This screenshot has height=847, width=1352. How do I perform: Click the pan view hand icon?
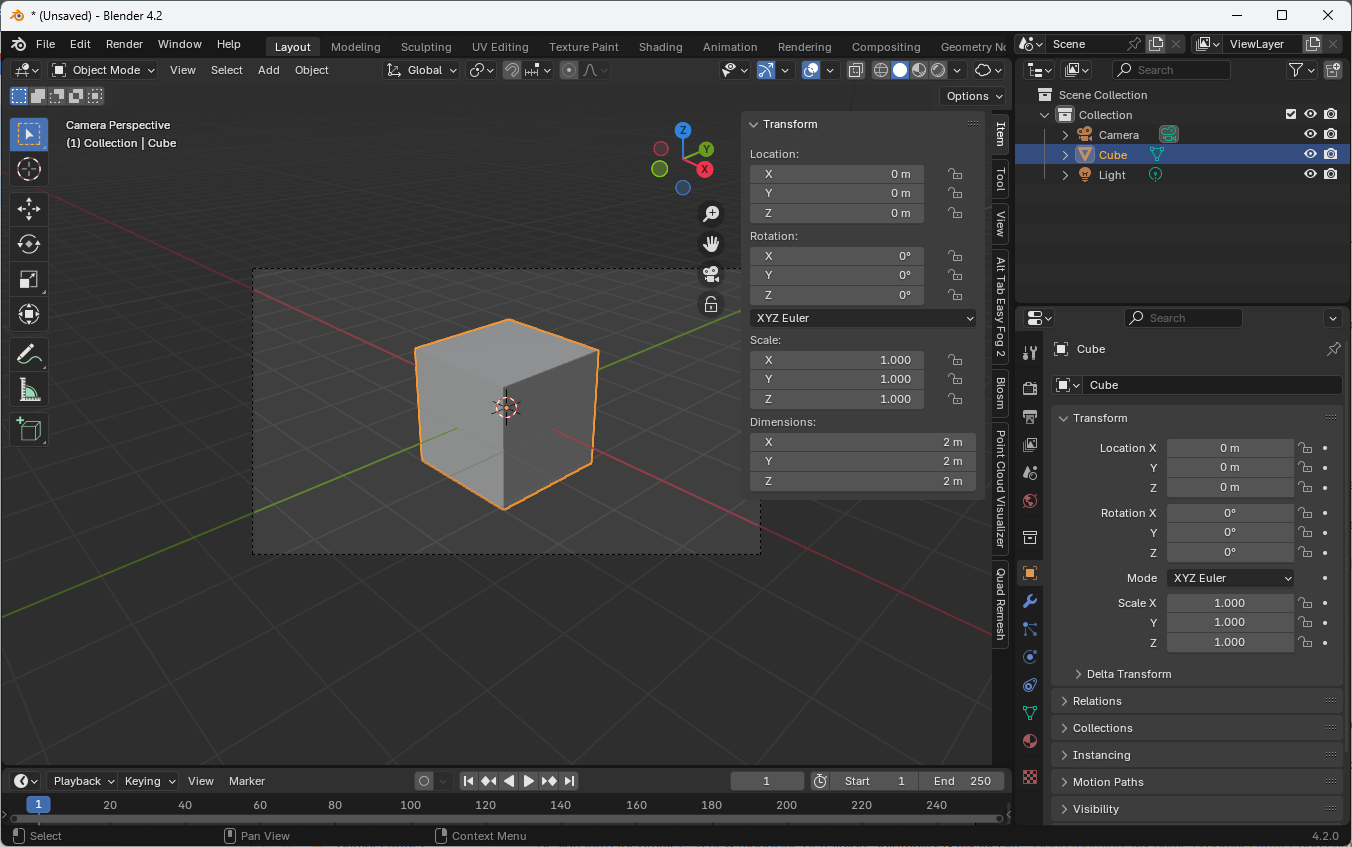click(711, 243)
